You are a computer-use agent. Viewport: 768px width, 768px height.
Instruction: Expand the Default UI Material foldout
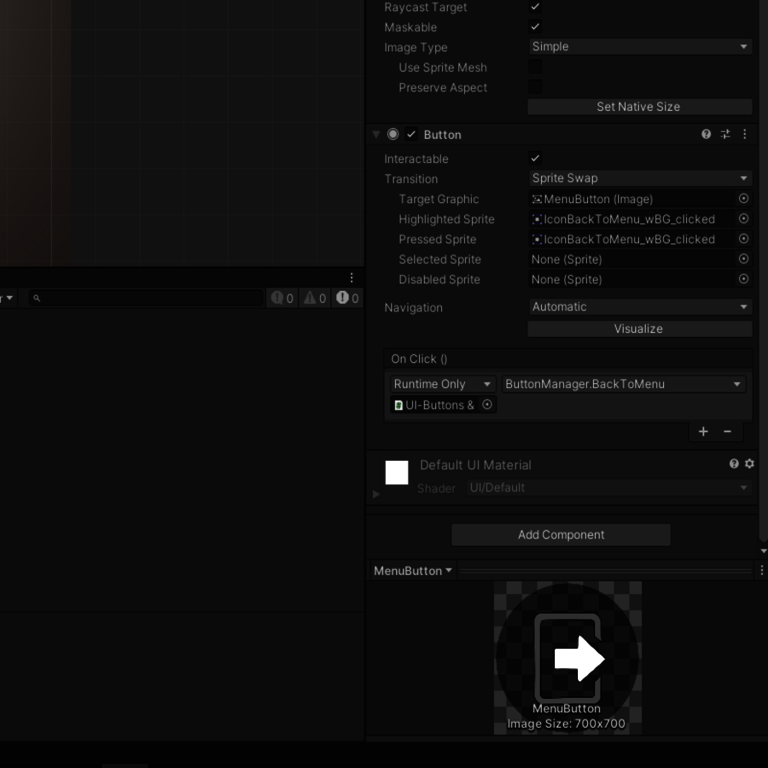pos(376,494)
